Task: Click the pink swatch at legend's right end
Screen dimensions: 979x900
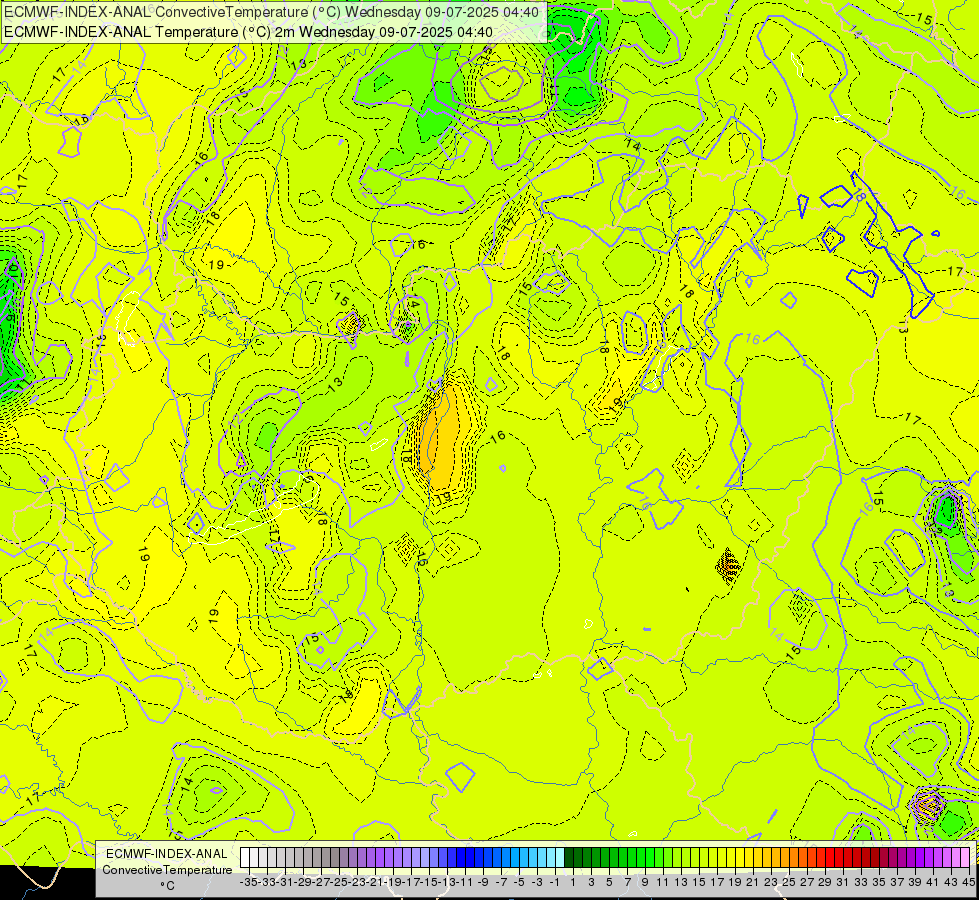Action: tap(965, 858)
